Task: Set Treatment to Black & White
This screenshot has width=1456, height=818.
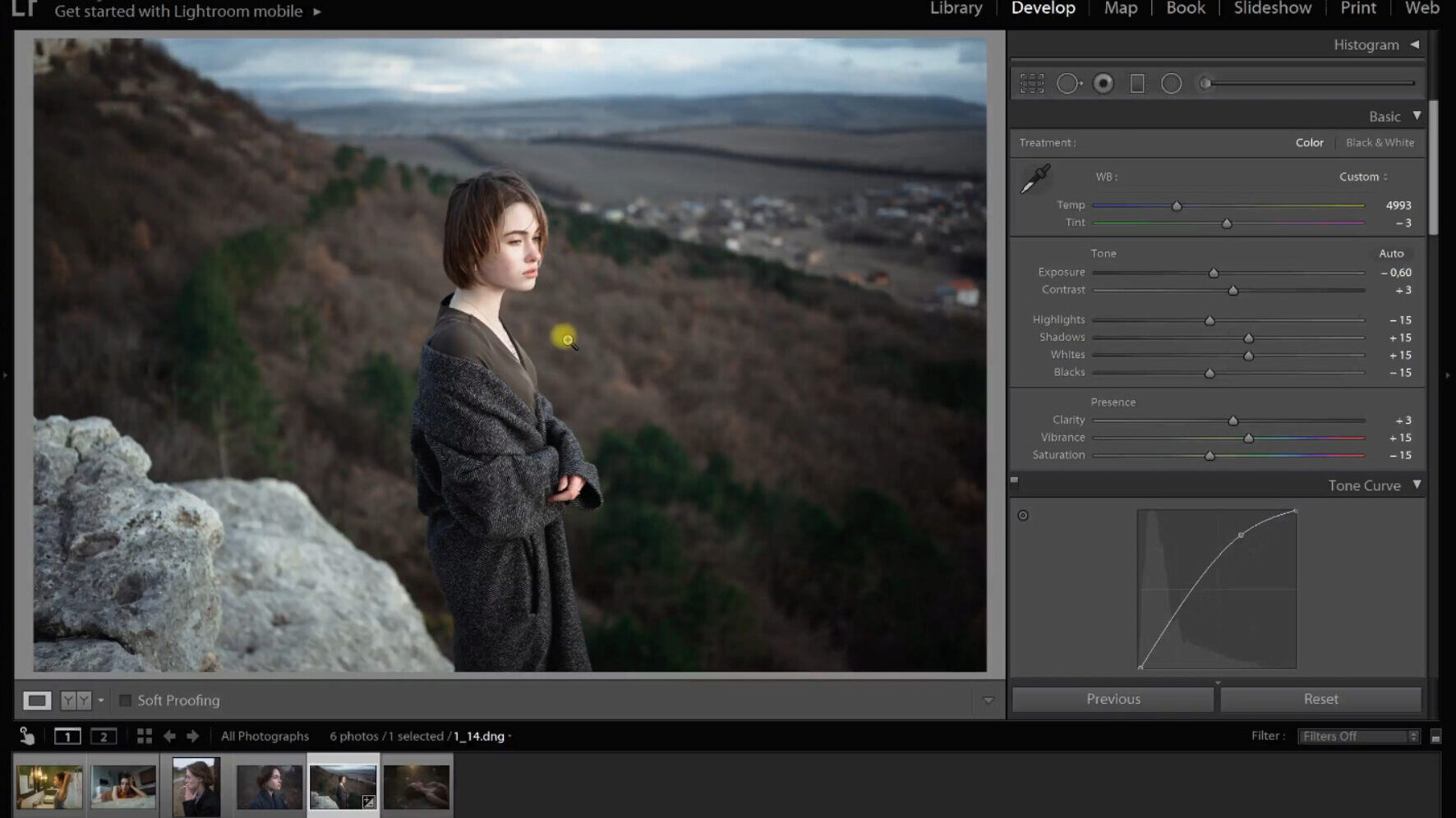Action: pos(1380,143)
